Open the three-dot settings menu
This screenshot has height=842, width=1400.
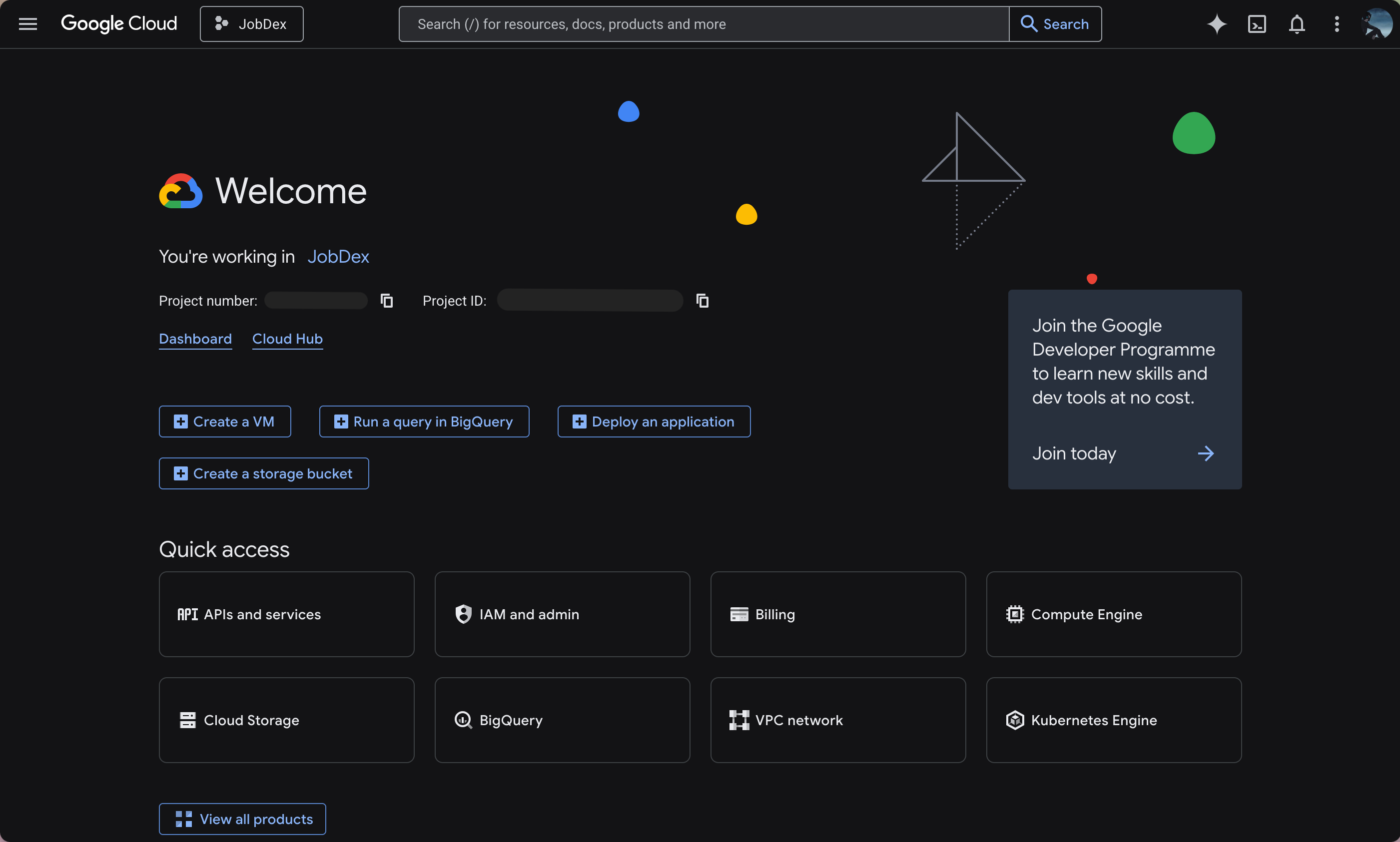[1337, 24]
